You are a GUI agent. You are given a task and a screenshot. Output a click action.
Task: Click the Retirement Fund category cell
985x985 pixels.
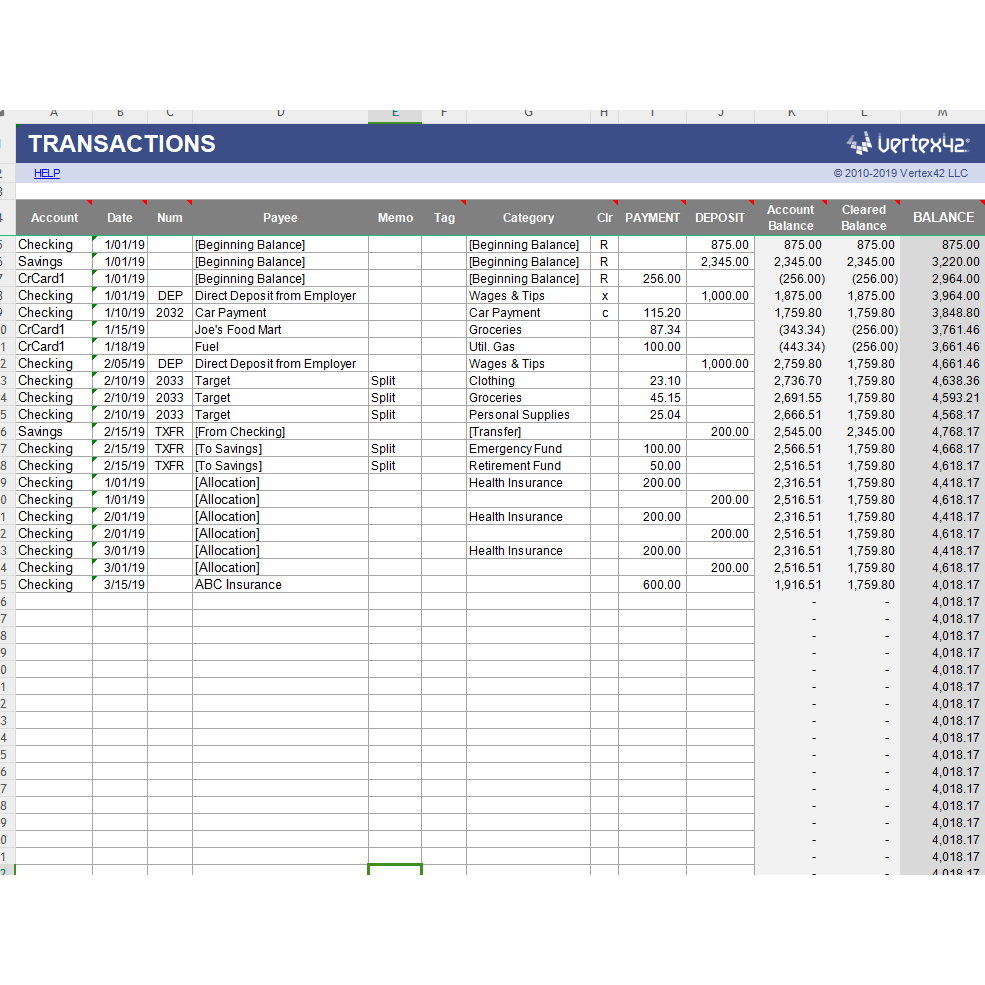click(x=527, y=466)
